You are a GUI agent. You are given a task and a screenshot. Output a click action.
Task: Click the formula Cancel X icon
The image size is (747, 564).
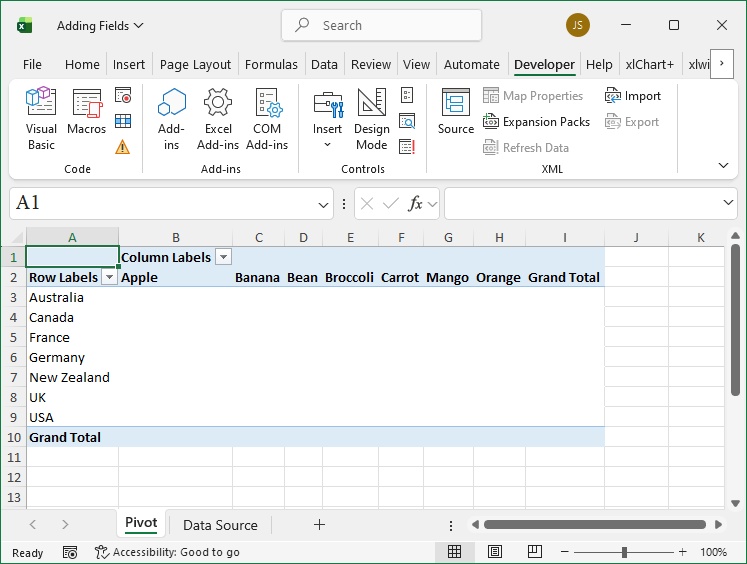tap(367, 204)
